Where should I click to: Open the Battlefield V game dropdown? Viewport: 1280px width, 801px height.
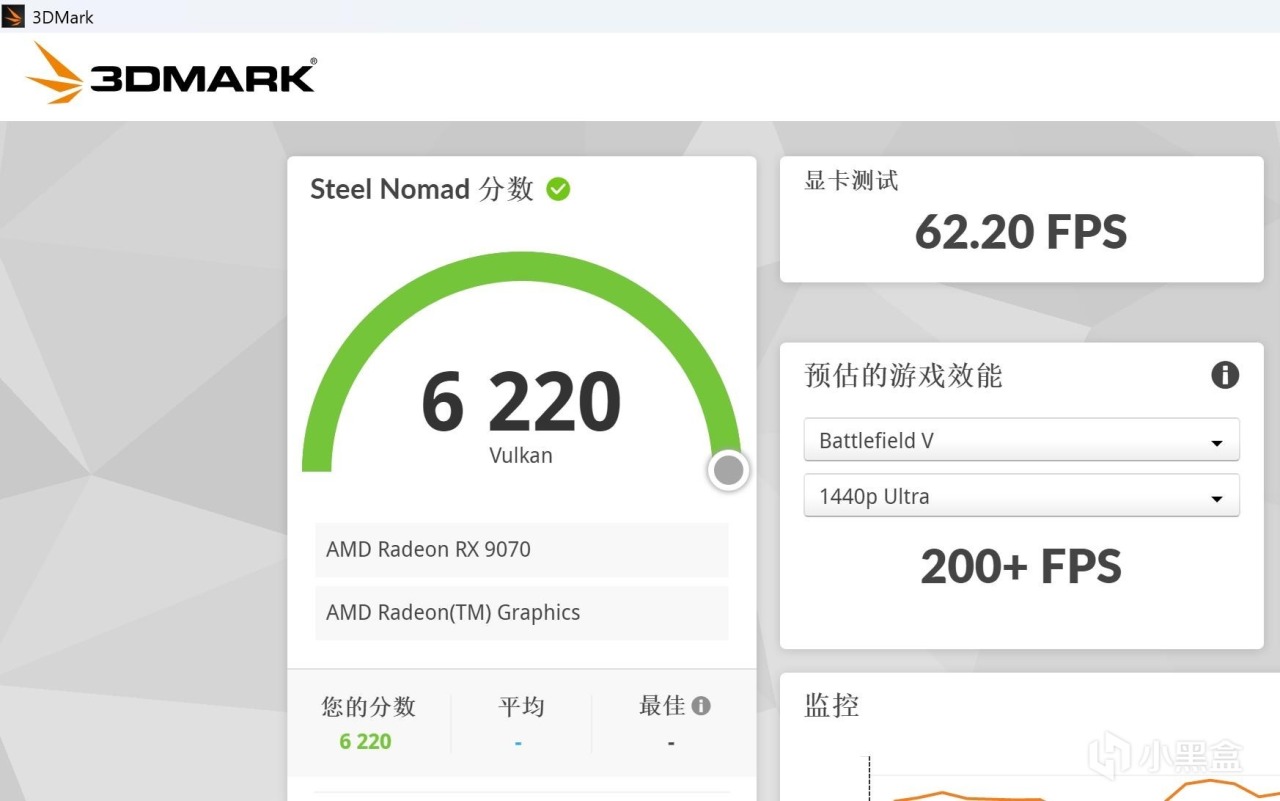tap(1021, 440)
